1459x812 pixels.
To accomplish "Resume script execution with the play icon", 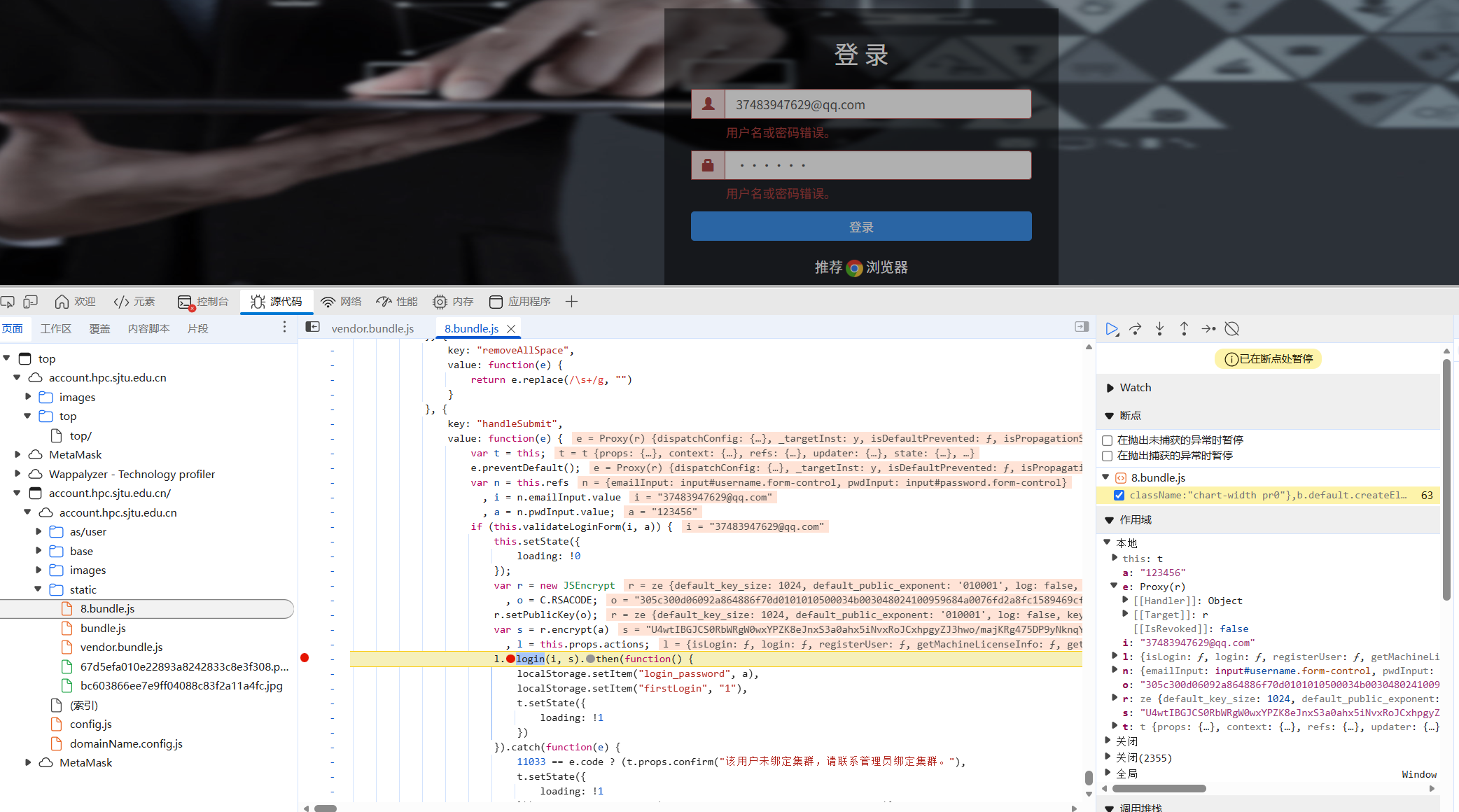I will (x=1111, y=329).
